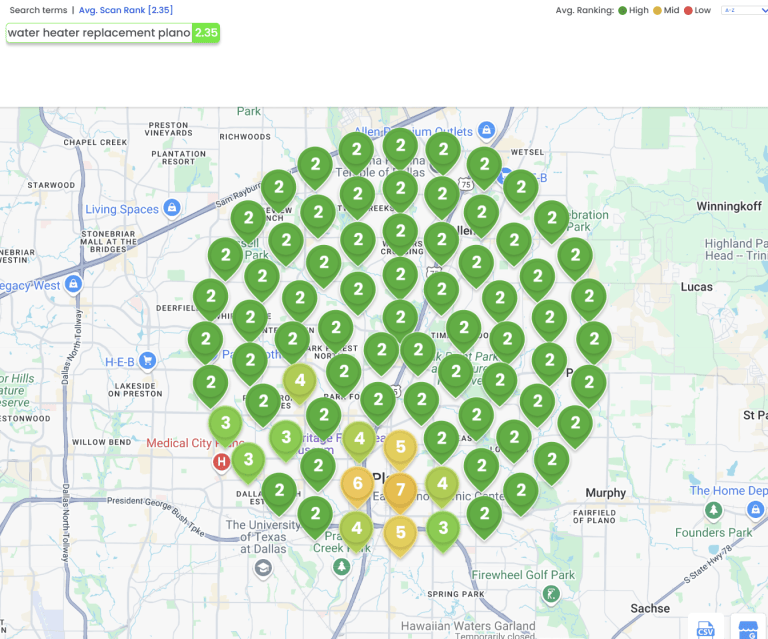Click the Living Spaces shopping bag marker
The image size is (768, 639).
point(172,208)
